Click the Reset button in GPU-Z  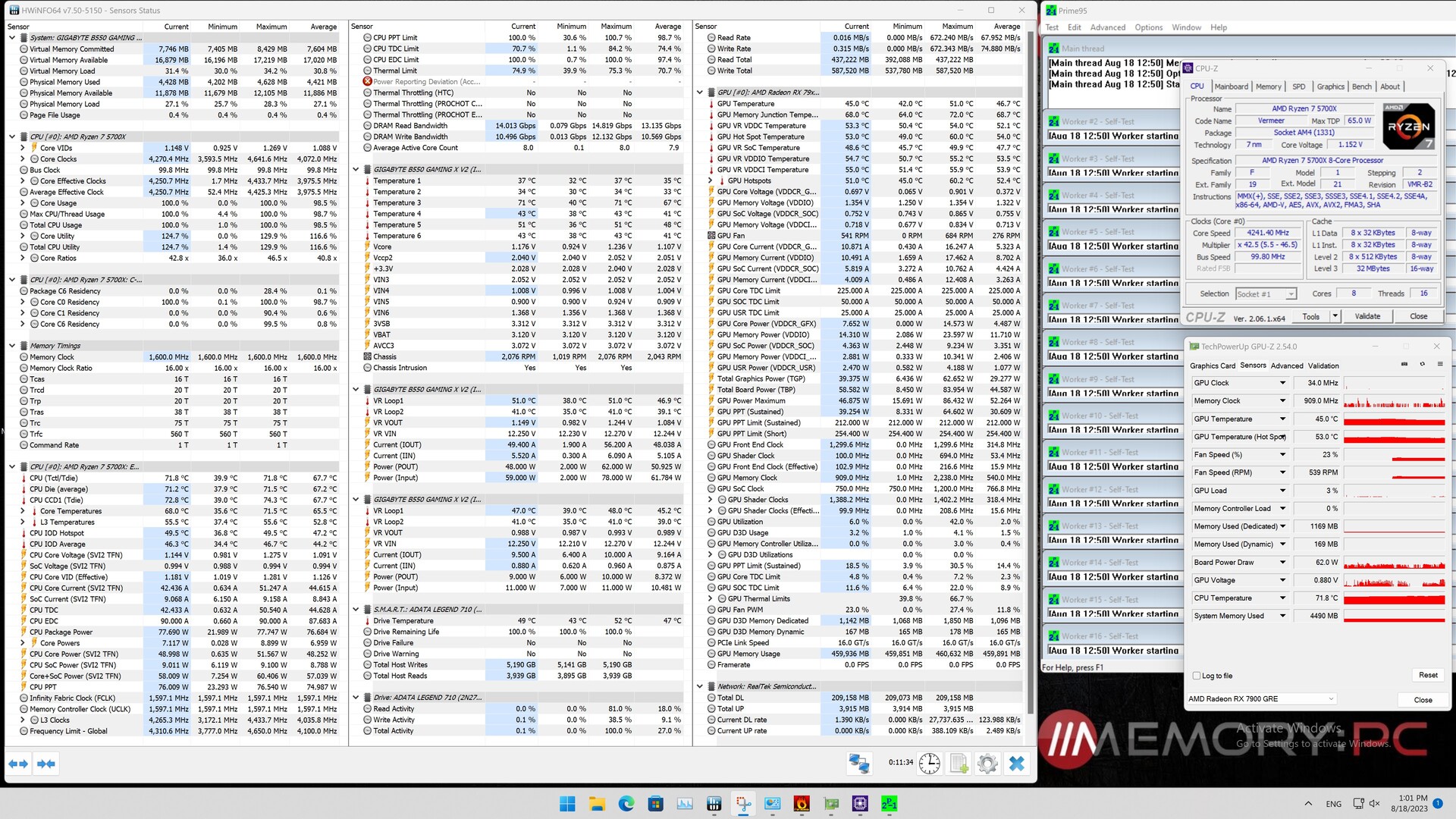pos(1428,675)
